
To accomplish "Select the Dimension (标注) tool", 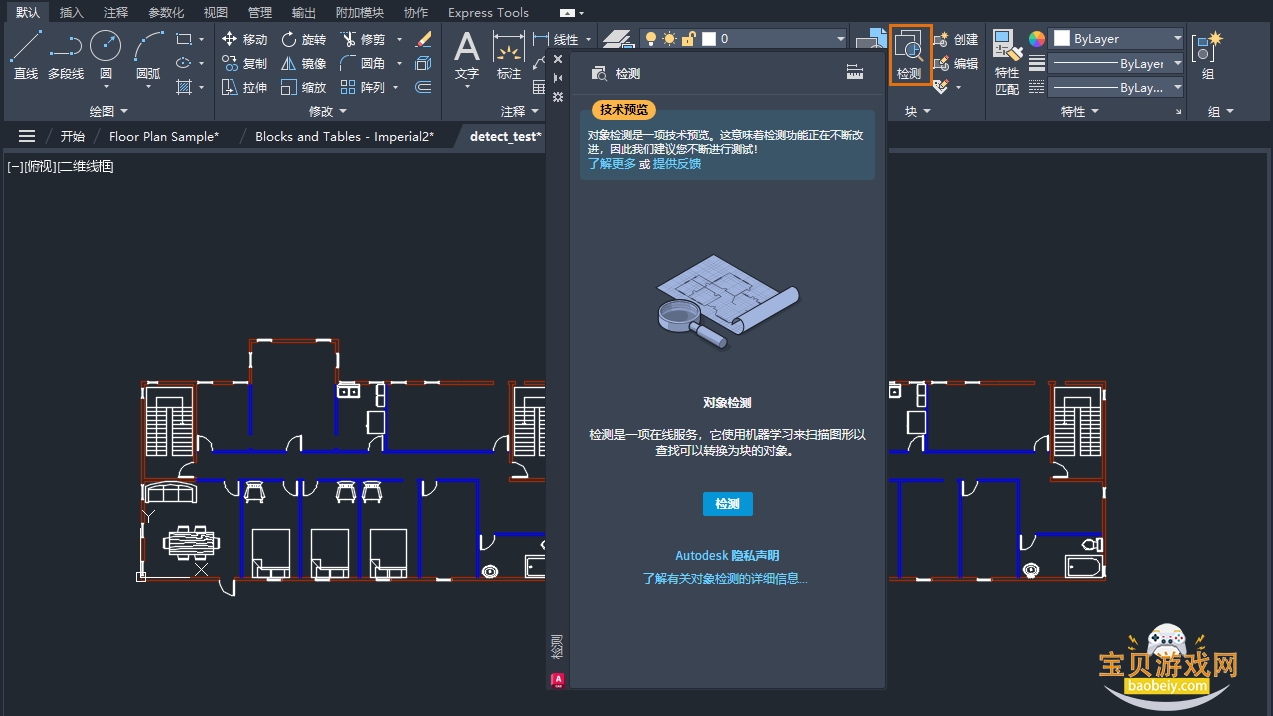I will [x=509, y=55].
